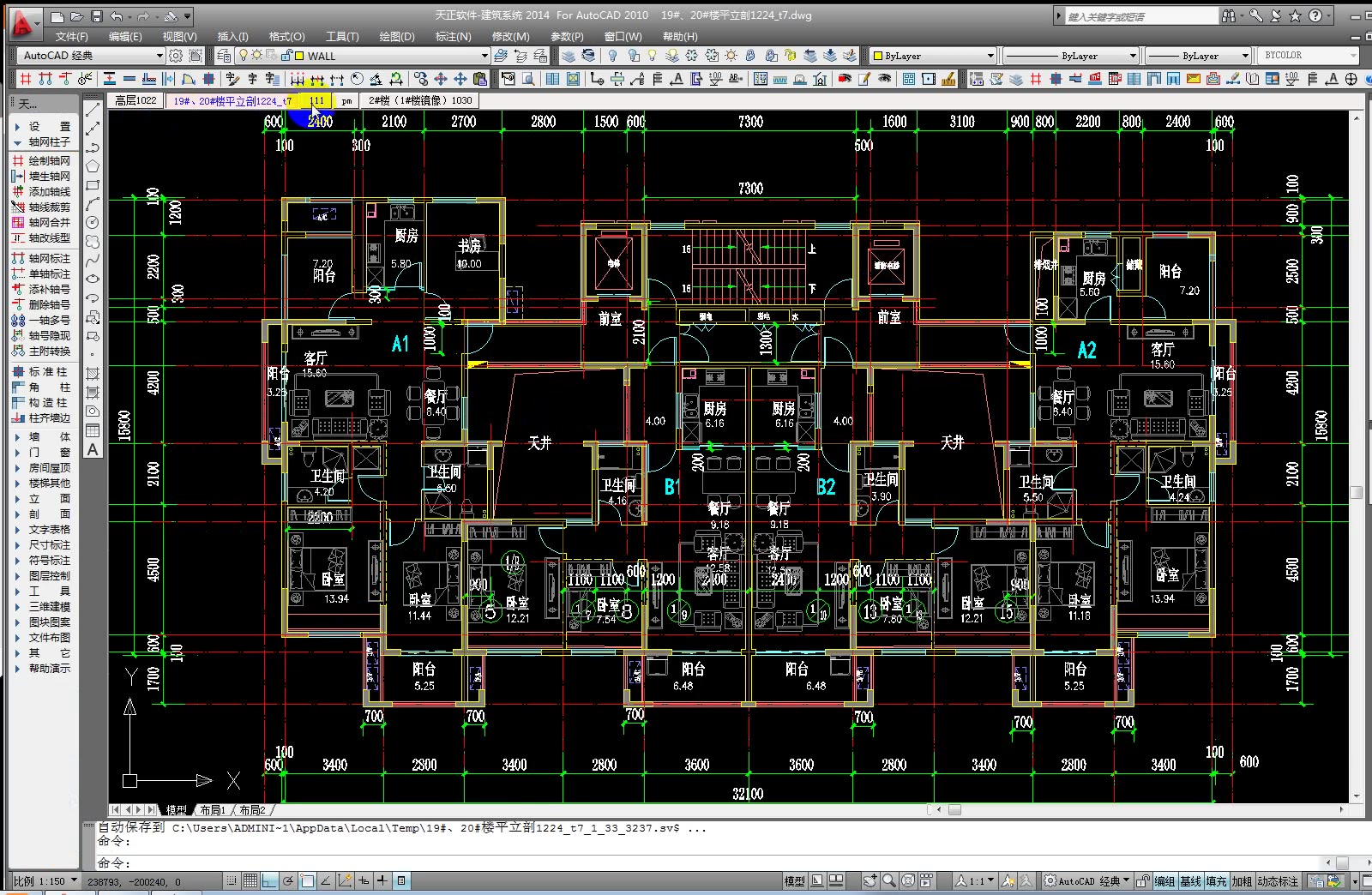Toggle 动态标注 (dynamic dimension) in status bar
The image size is (1372, 895).
1278,881
